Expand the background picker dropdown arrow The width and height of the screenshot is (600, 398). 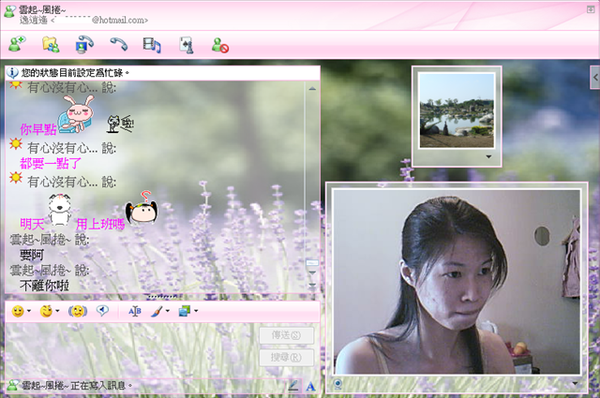click(196, 311)
